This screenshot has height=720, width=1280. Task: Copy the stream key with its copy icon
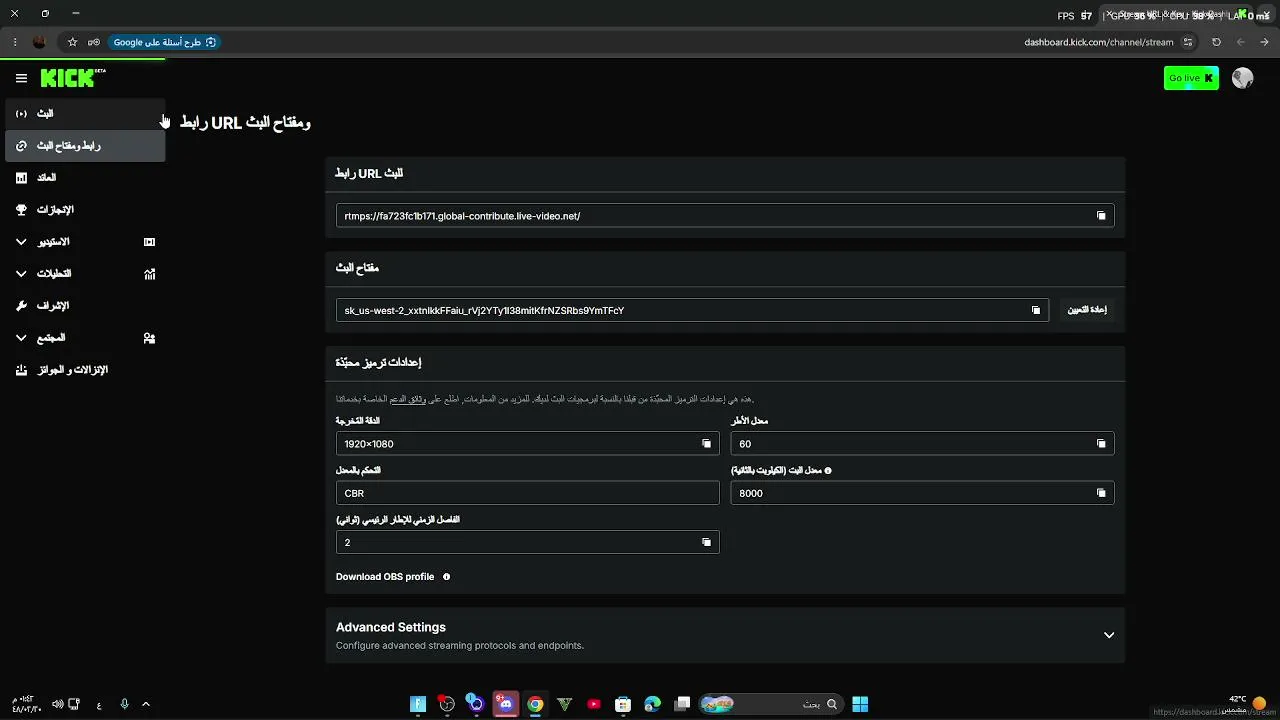tap(1036, 310)
